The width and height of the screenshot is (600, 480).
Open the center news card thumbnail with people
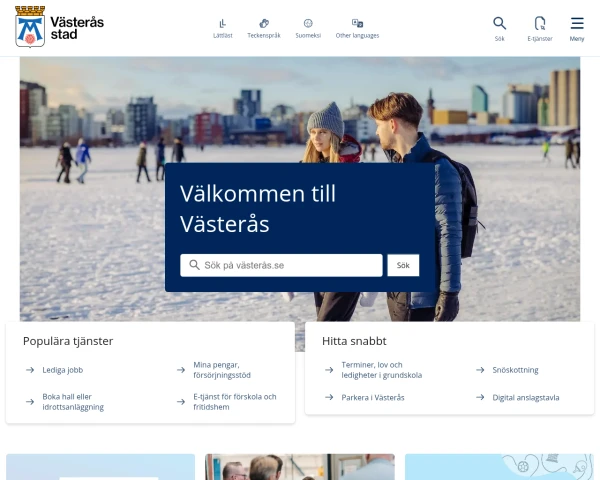300,467
